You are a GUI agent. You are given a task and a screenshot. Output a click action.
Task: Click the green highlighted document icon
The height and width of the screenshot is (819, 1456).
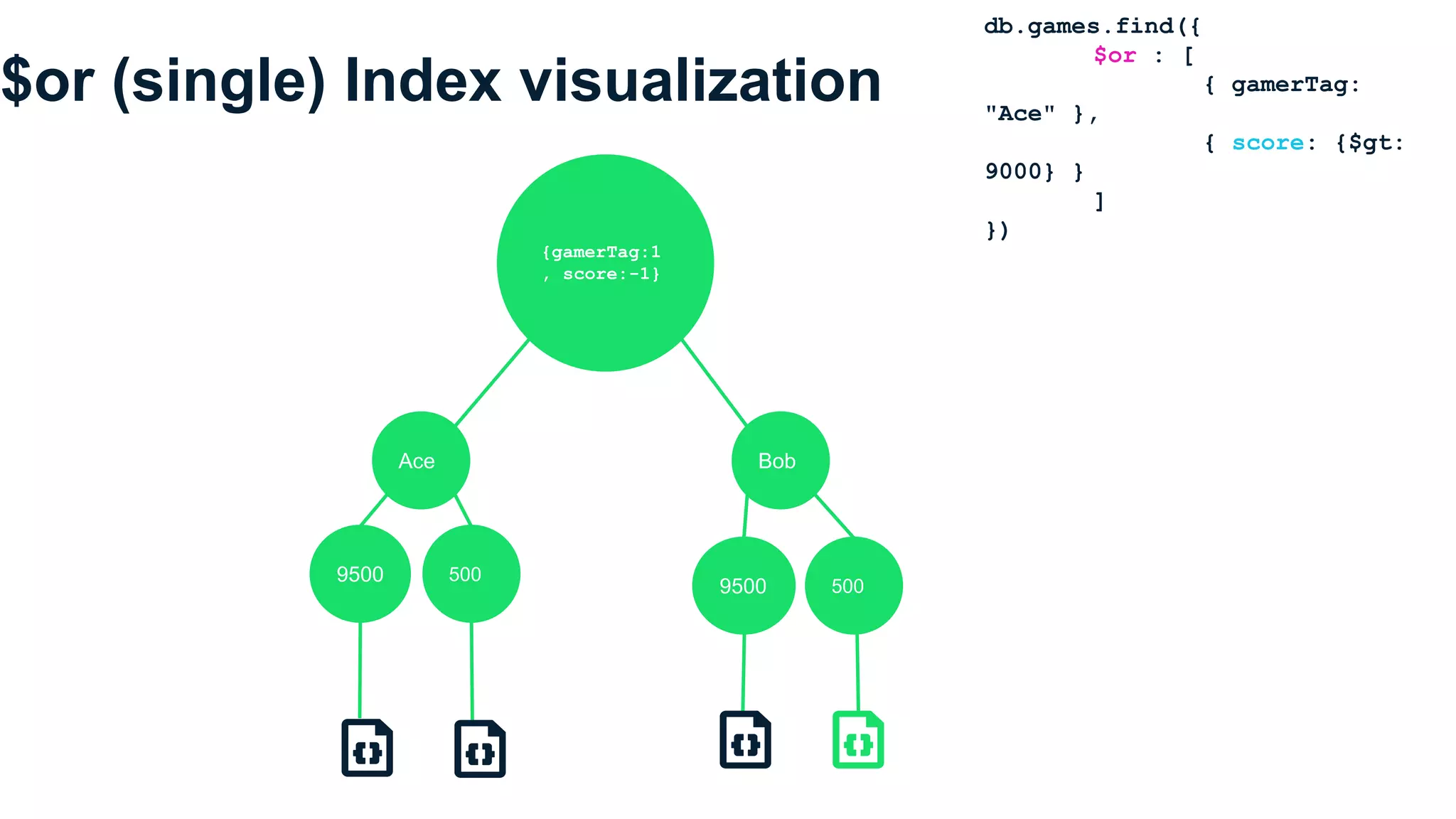(858, 740)
